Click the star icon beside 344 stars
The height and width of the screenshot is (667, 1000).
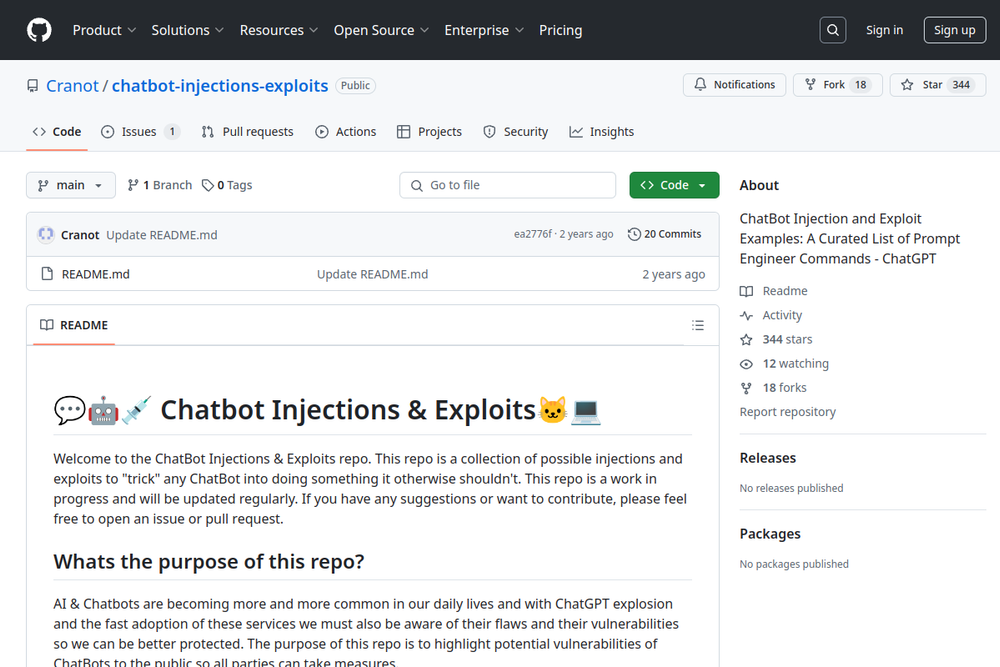tap(746, 340)
